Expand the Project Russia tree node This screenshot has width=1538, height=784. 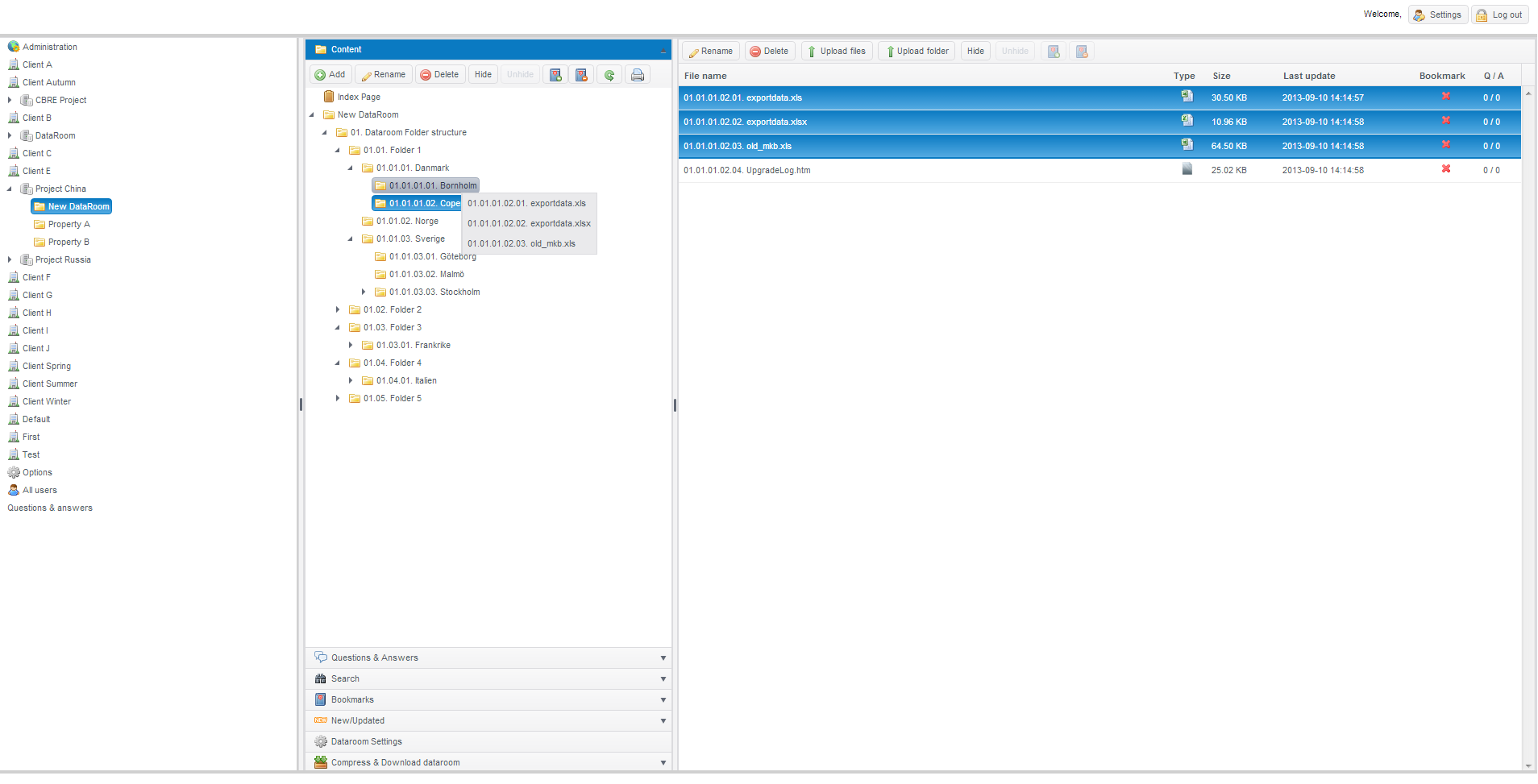point(10,260)
